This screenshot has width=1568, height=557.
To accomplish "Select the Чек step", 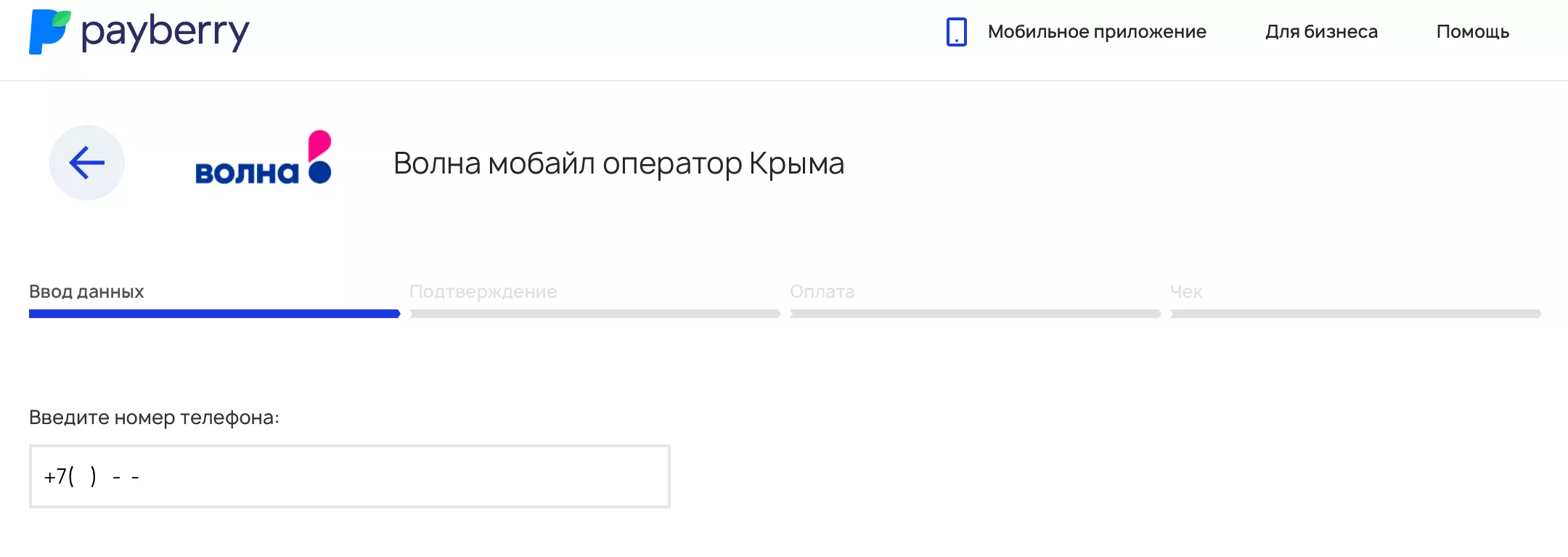I will 1186,291.
